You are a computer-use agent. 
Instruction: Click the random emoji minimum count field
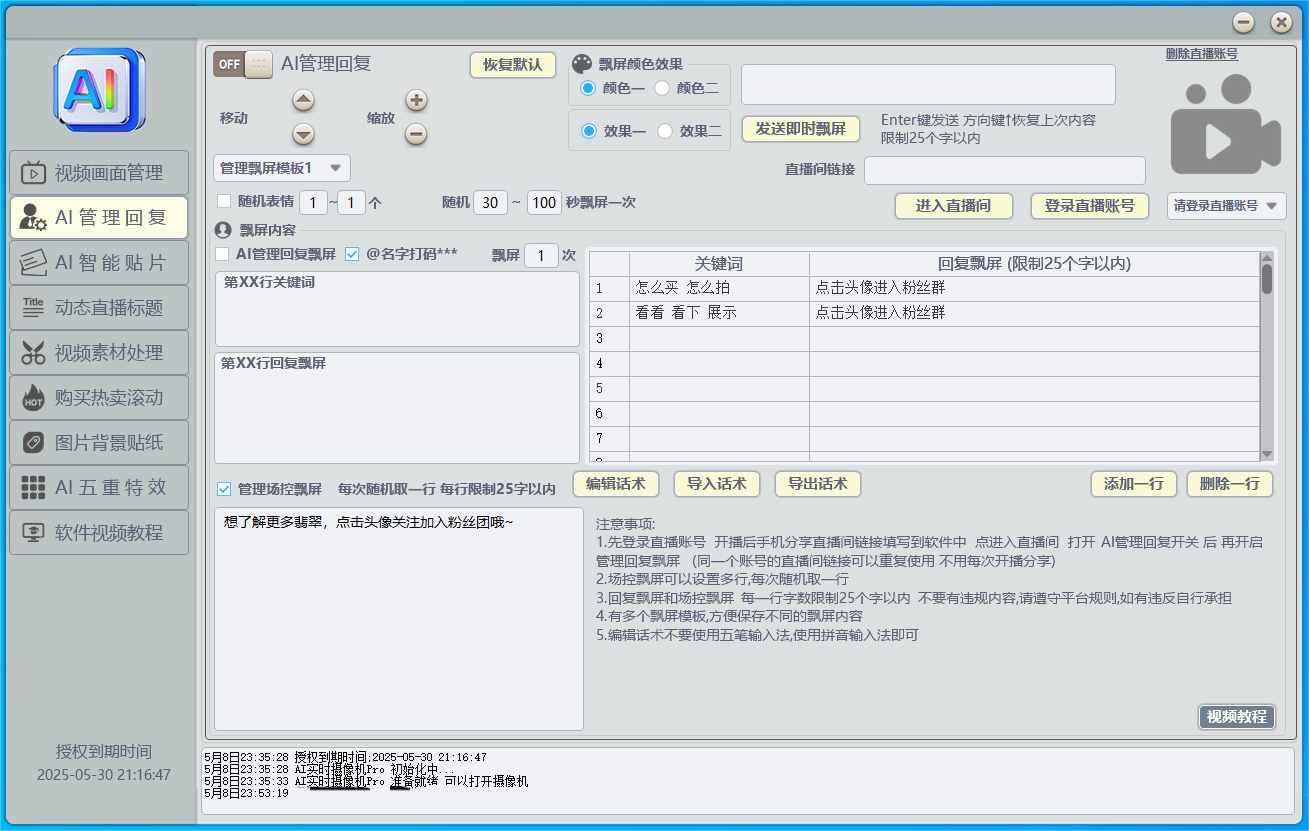point(313,203)
